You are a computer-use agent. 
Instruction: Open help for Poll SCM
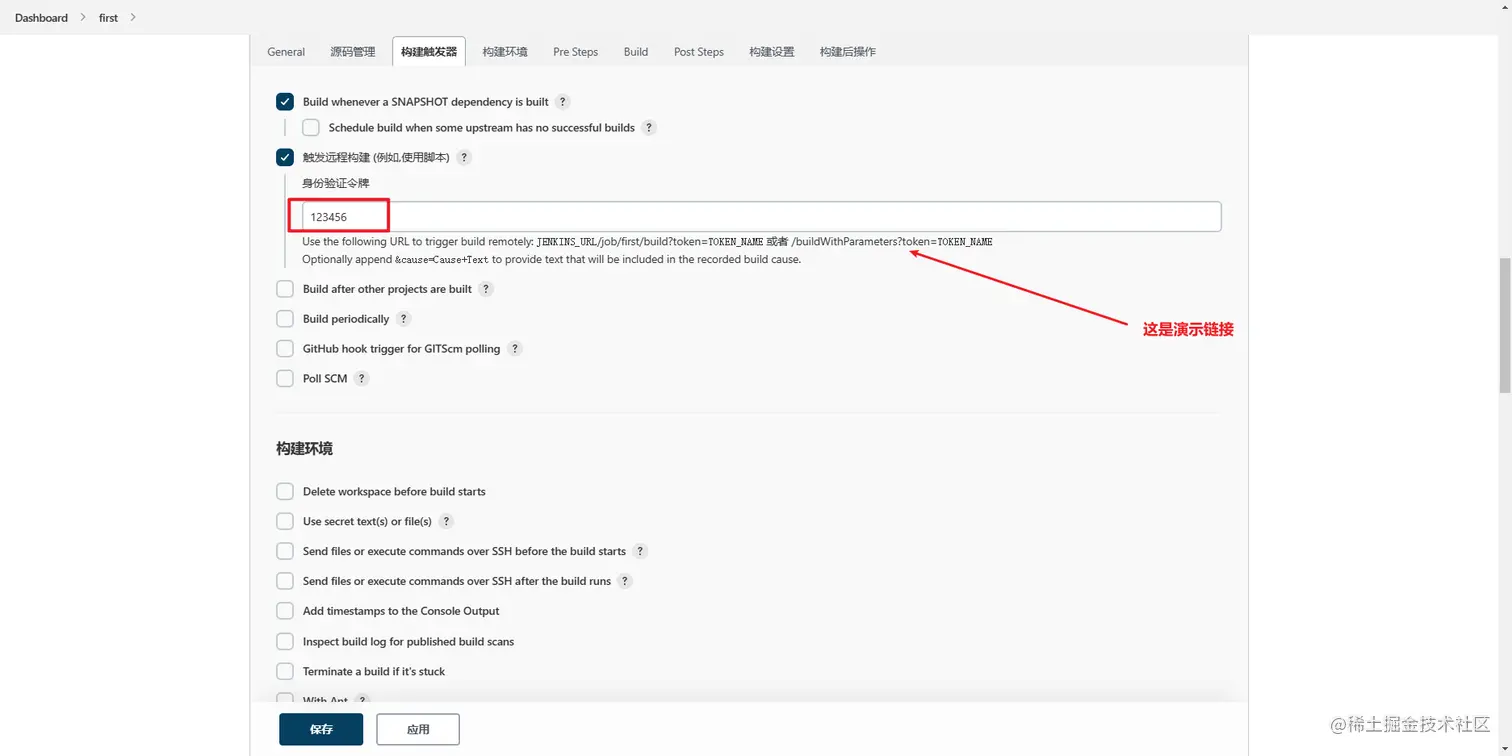(361, 379)
